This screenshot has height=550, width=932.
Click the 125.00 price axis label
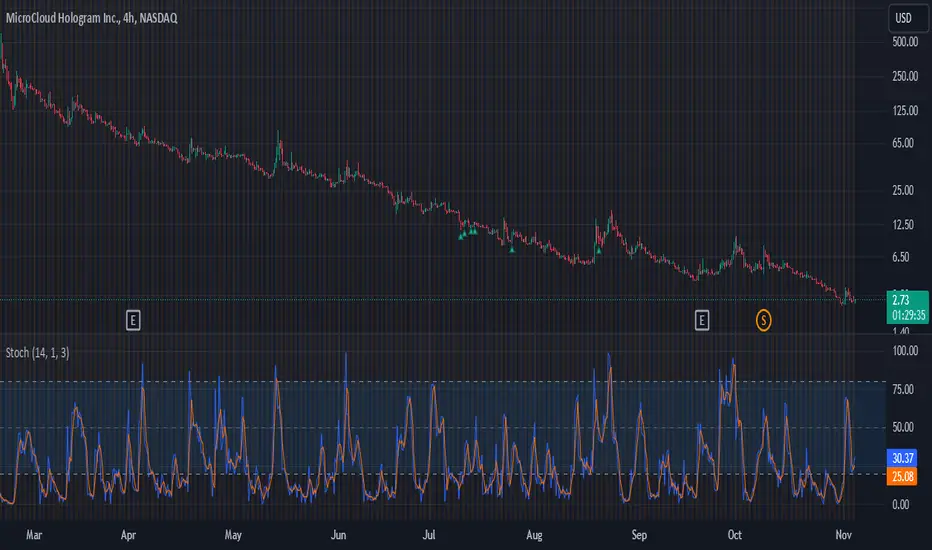tap(905, 111)
